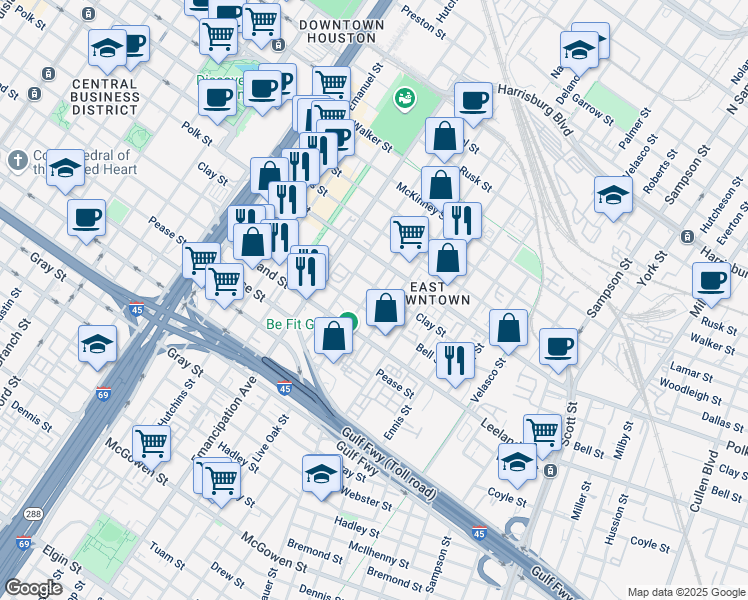Click the York St street label
This screenshot has height=600, width=748.
(x=653, y=268)
